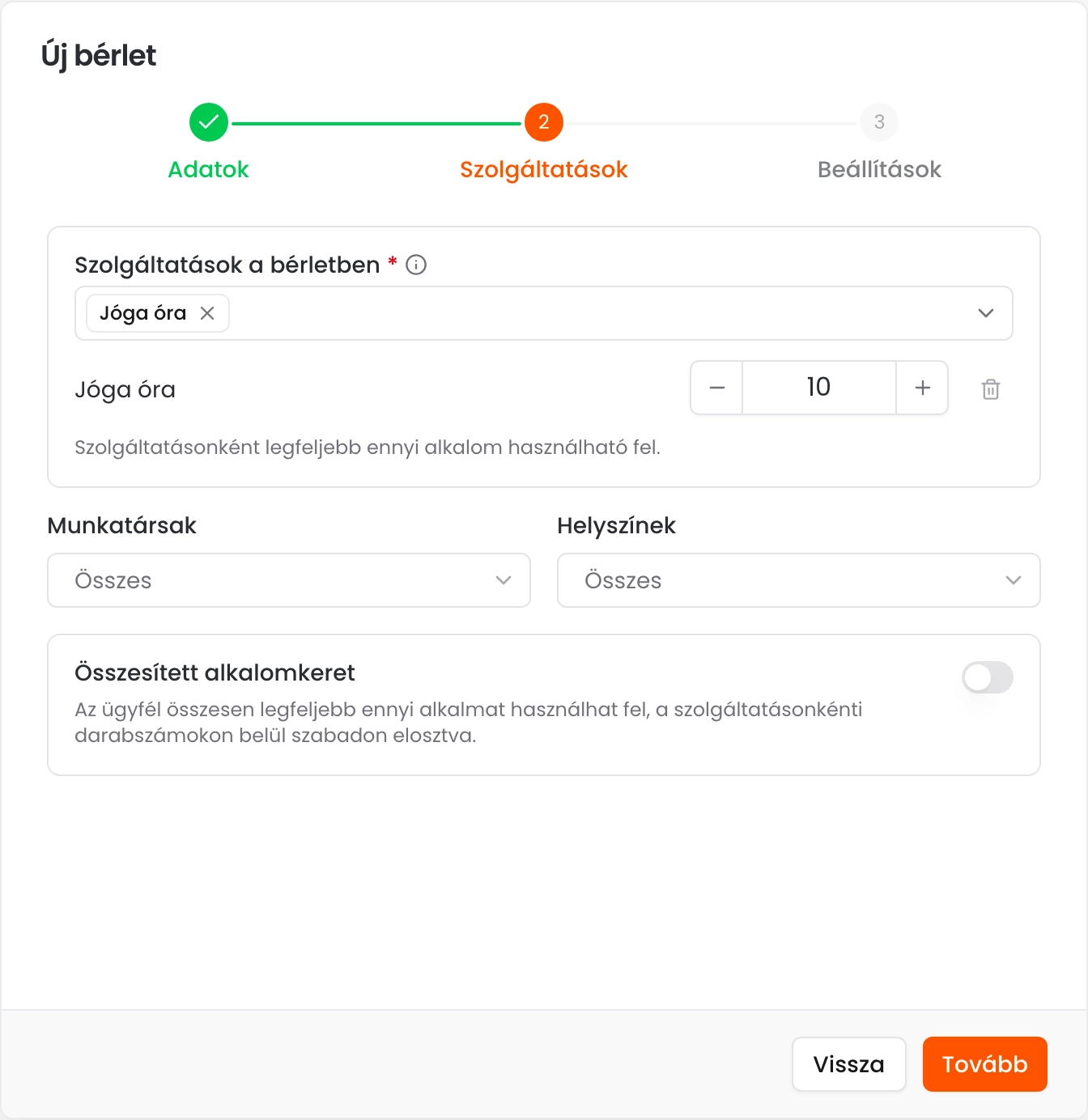
Task: Expand the services dropdown chevron
Action: [985, 313]
